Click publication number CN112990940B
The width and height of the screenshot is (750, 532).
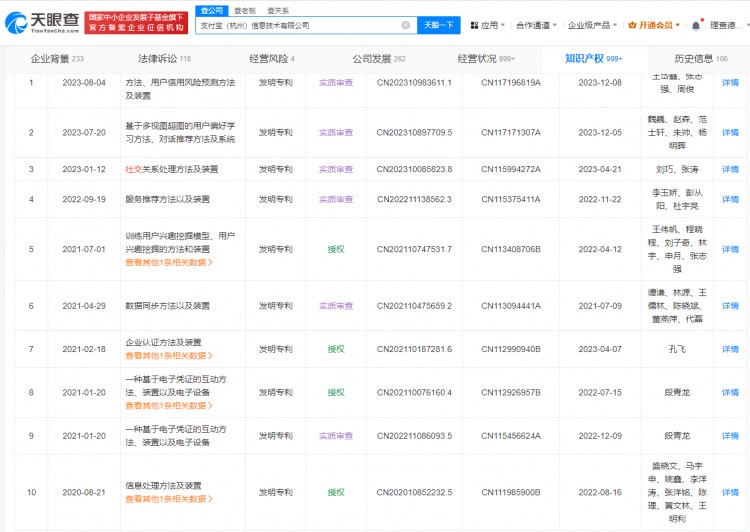[x=511, y=349]
